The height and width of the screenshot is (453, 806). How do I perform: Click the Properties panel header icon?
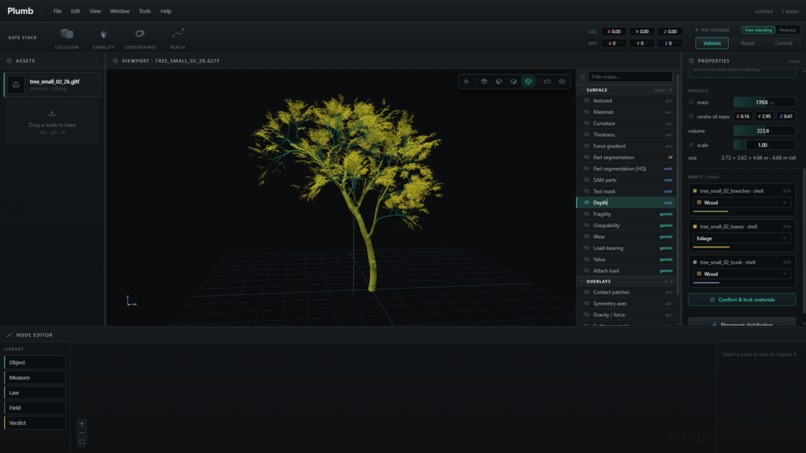pyautogui.click(x=691, y=61)
